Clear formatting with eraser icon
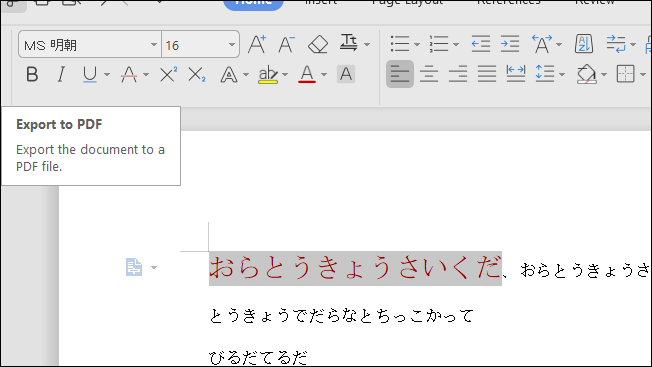 click(x=318, y=44)
